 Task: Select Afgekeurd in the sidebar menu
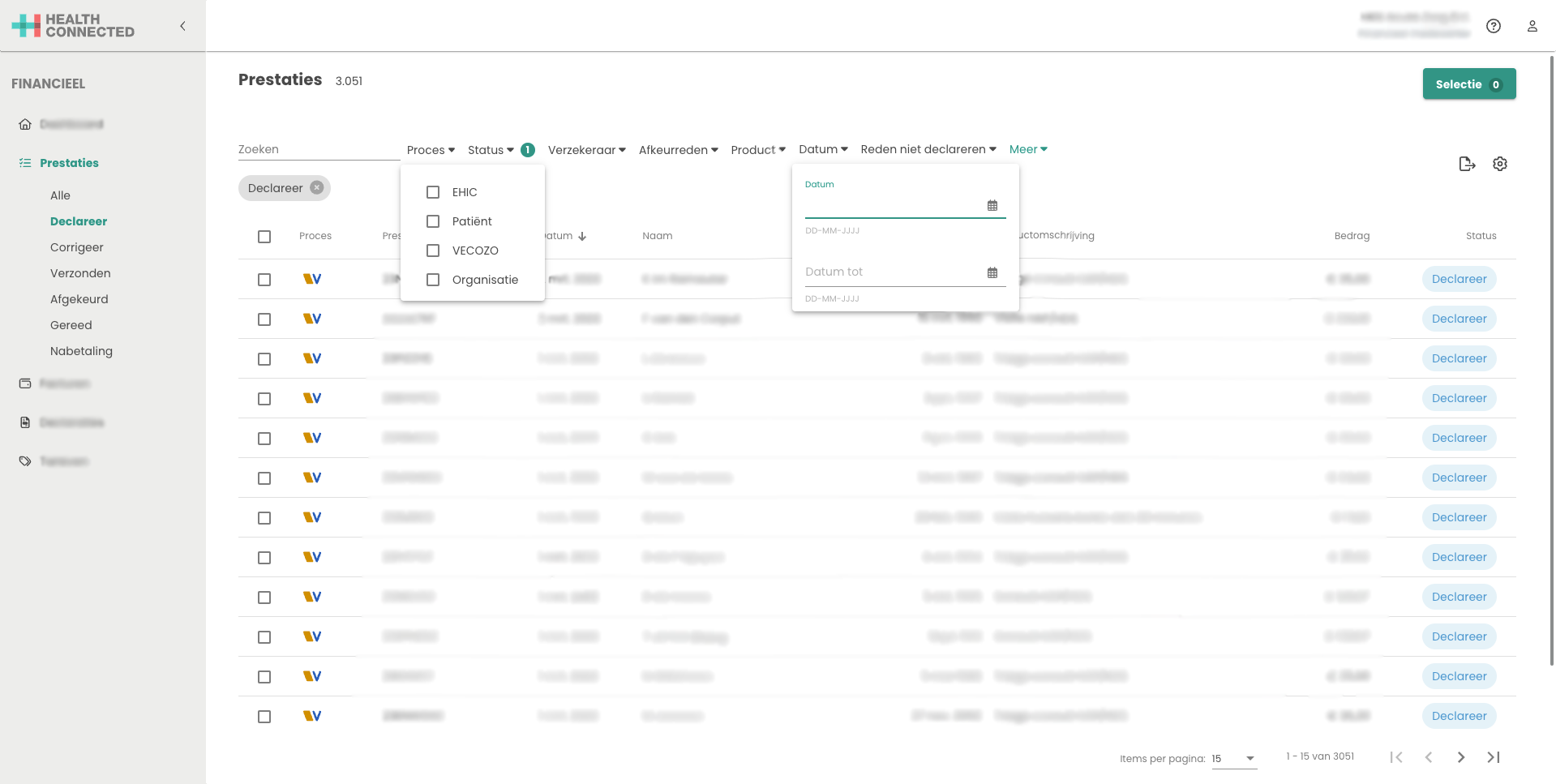[x=79, y=299]
